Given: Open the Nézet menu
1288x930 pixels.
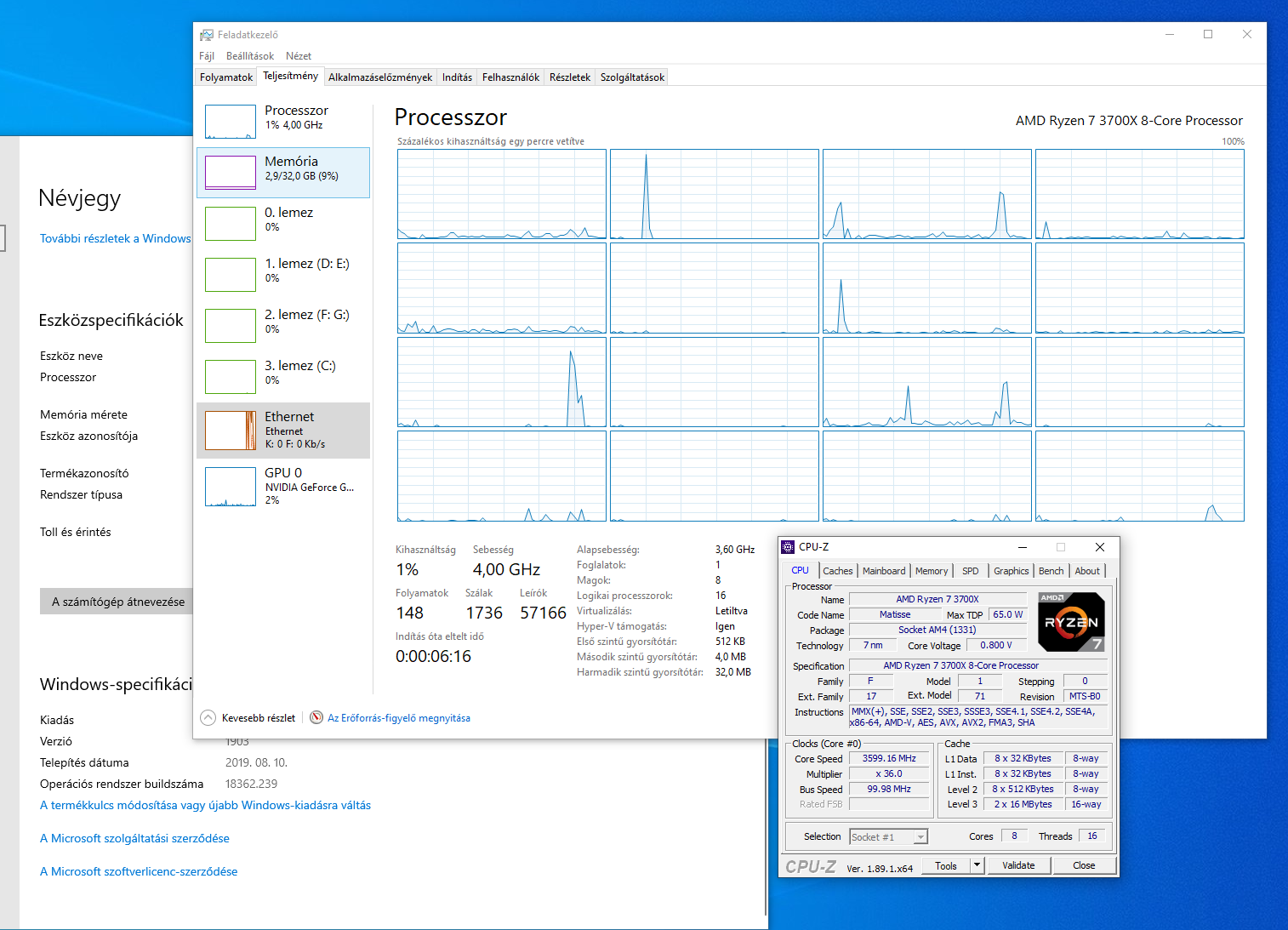Looking at the screenshot, I should 299,56.
